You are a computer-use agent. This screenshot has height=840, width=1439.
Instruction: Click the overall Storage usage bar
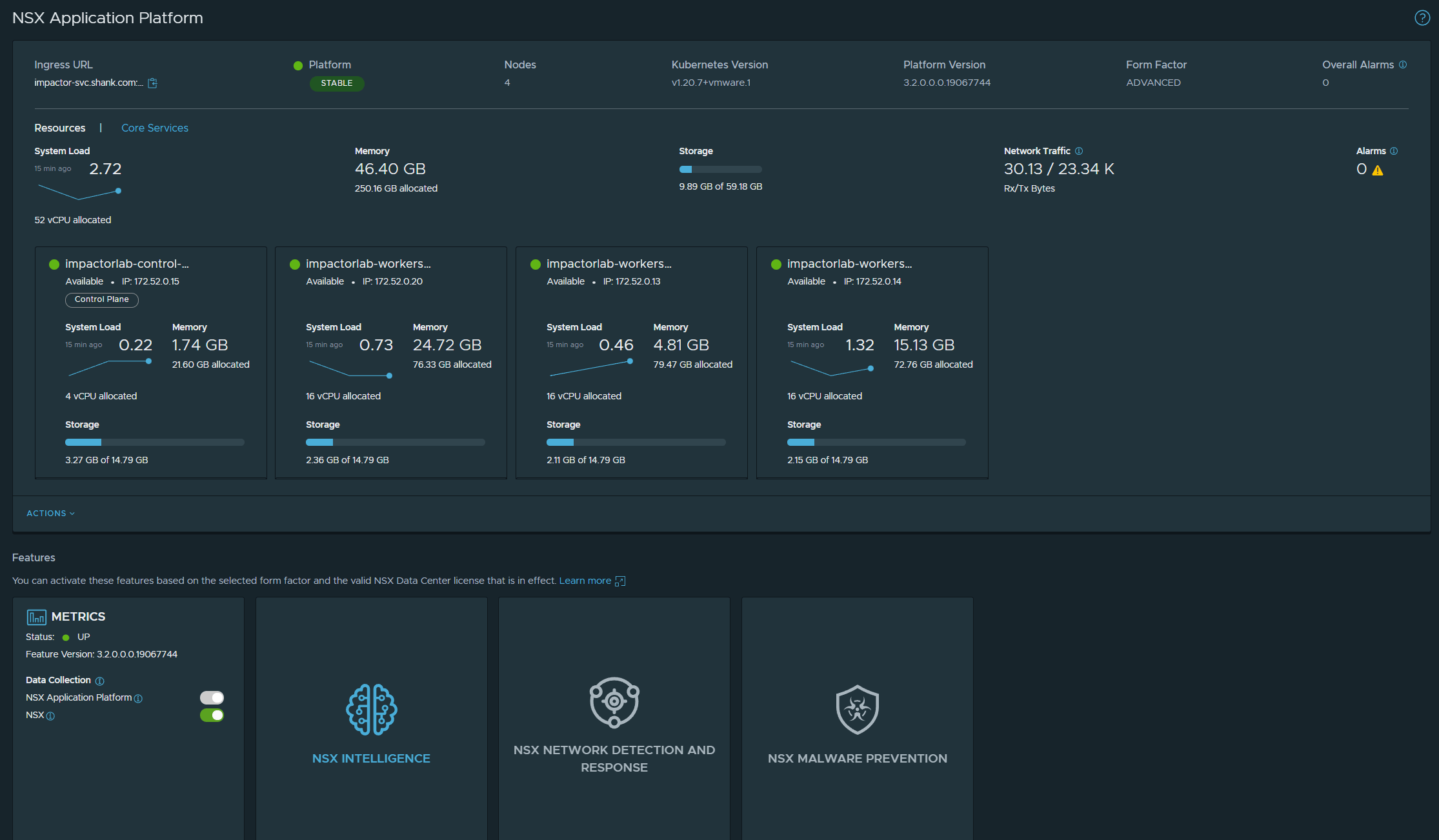pyautogui.click(x=720, y=169)
